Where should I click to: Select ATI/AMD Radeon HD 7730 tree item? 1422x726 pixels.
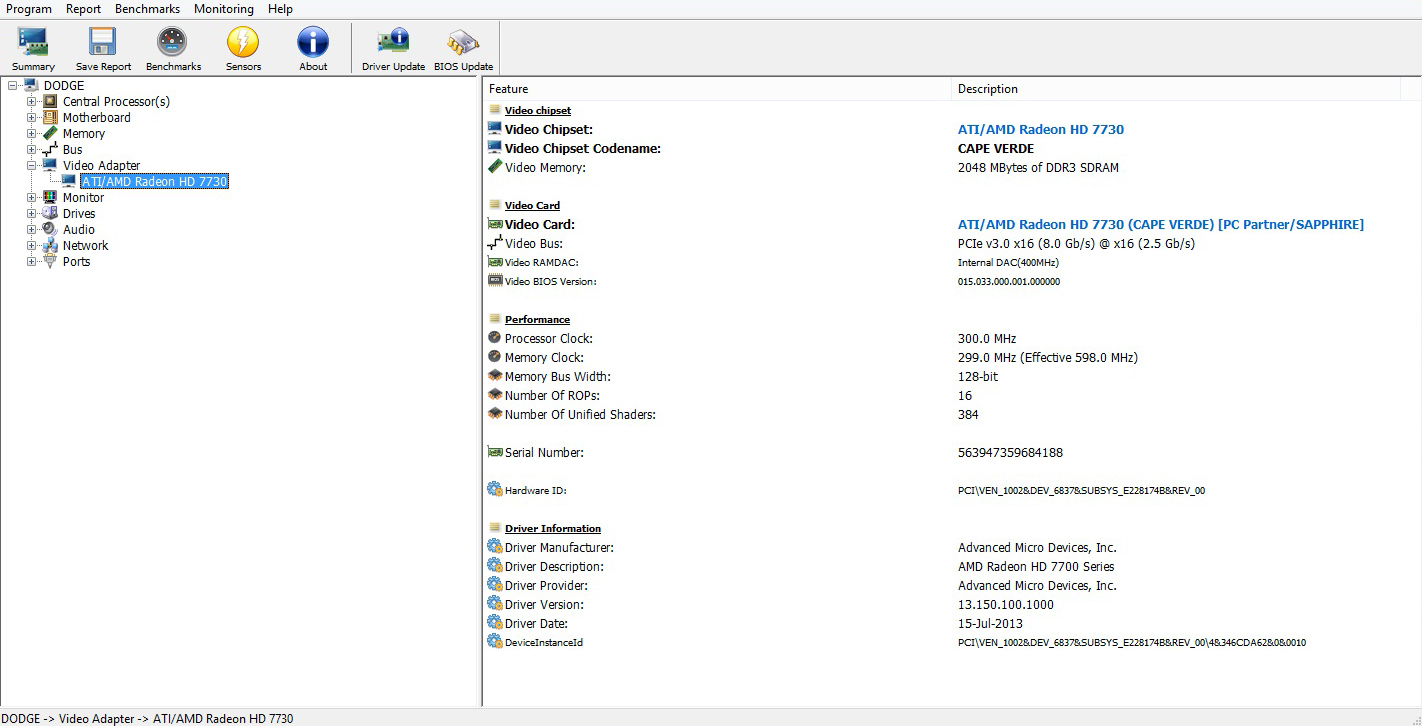[x=155, y=181]
